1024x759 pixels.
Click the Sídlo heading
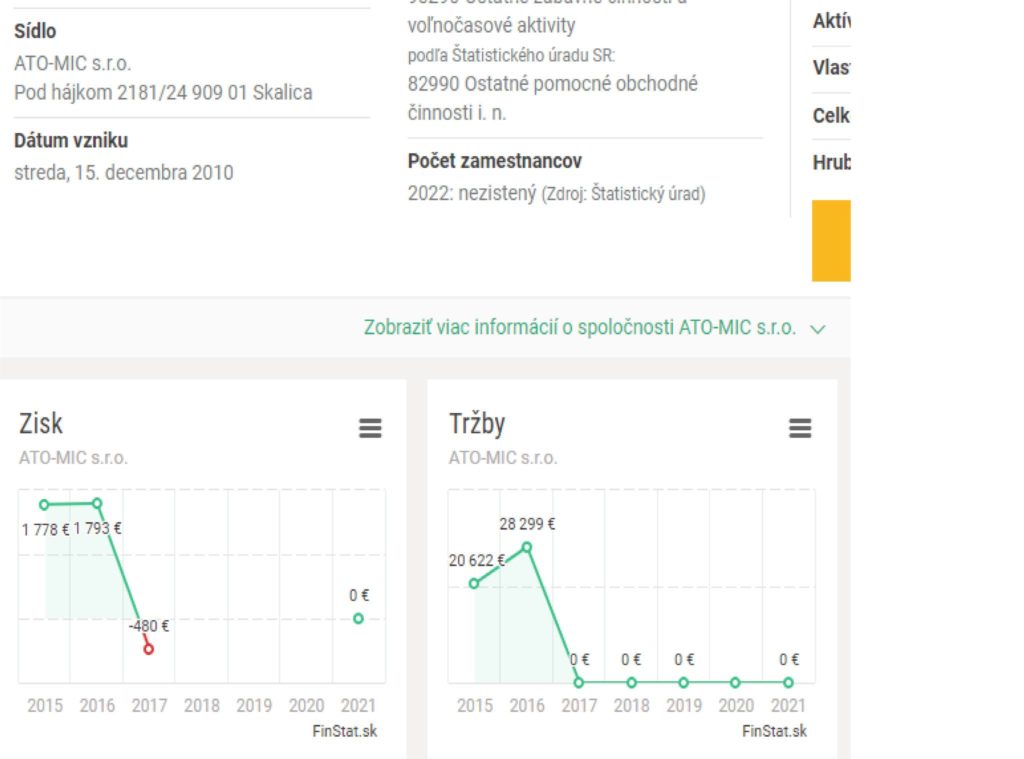(x=35, y=31)
